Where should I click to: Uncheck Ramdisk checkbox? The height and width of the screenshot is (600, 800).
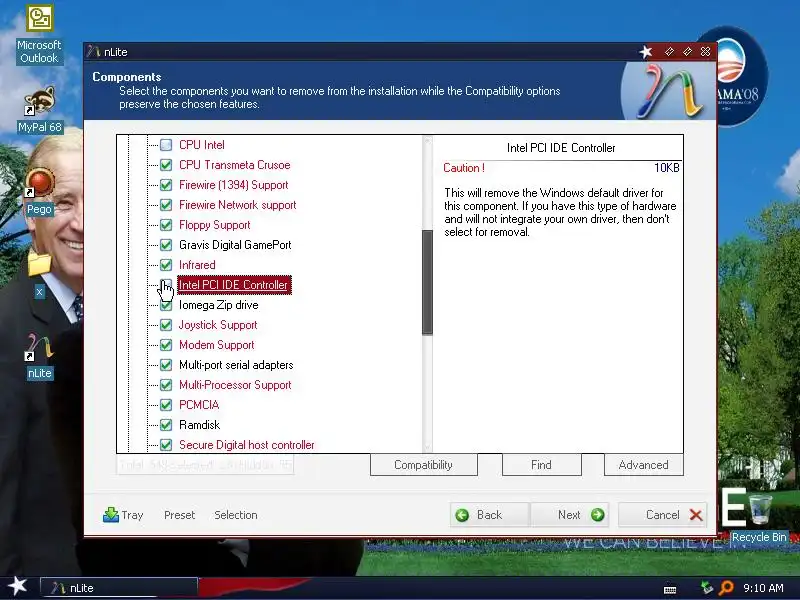(x=166, y=425)
